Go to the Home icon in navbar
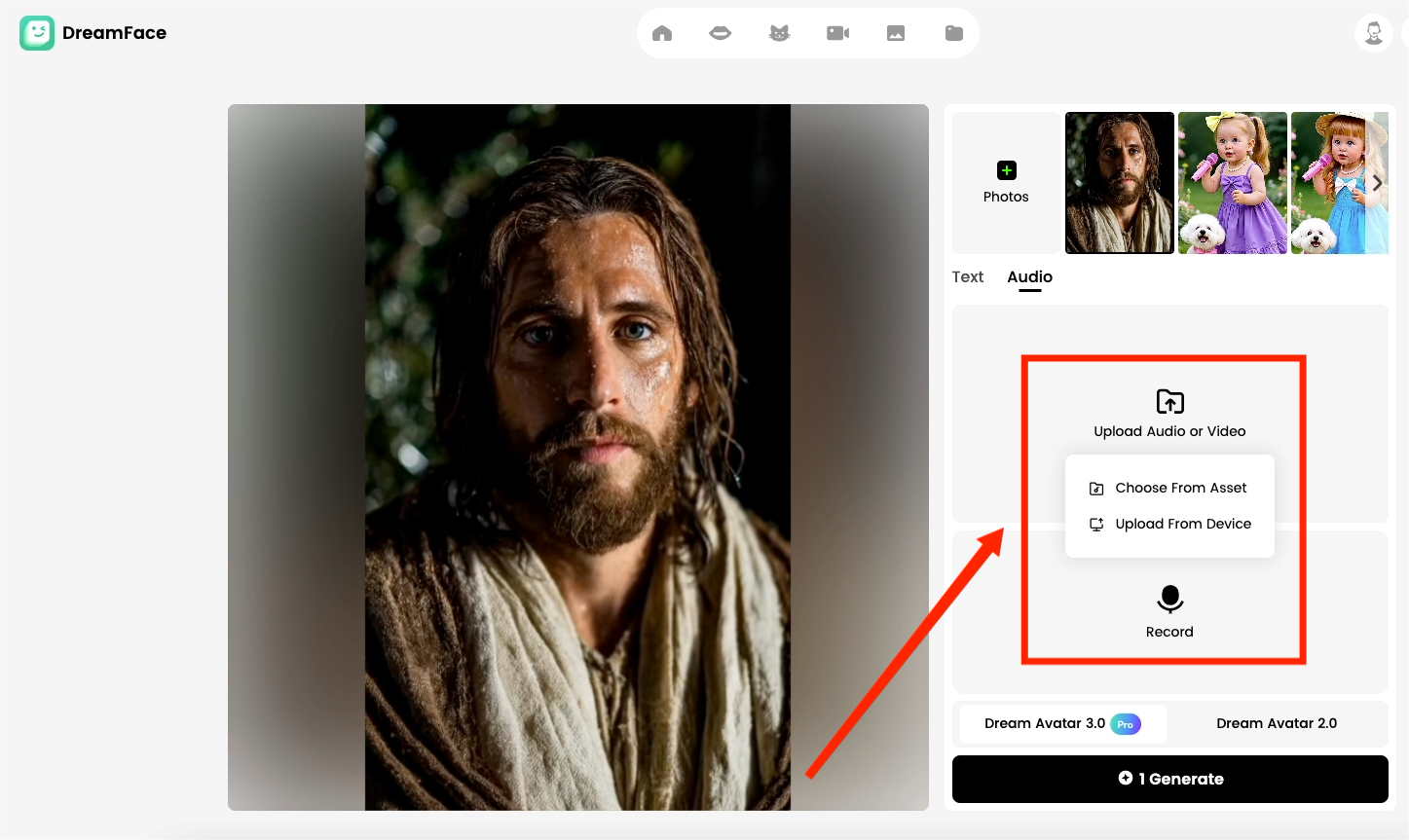This screenshot has height=840, width=1409. click(x=662, y=33)
